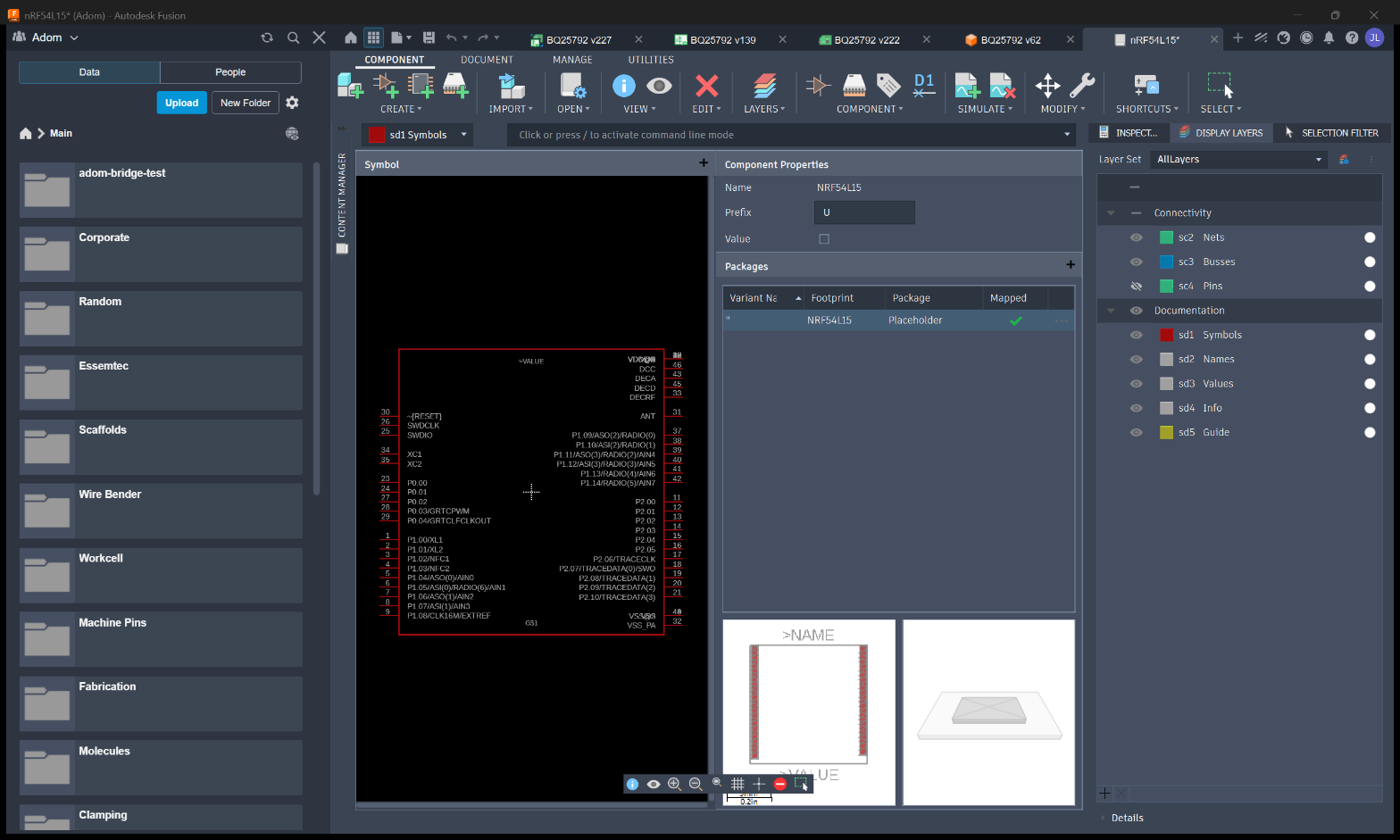Toggle the Documentation group eye
Screen dimensions: 1400x840
click(x=1136, y=311)
